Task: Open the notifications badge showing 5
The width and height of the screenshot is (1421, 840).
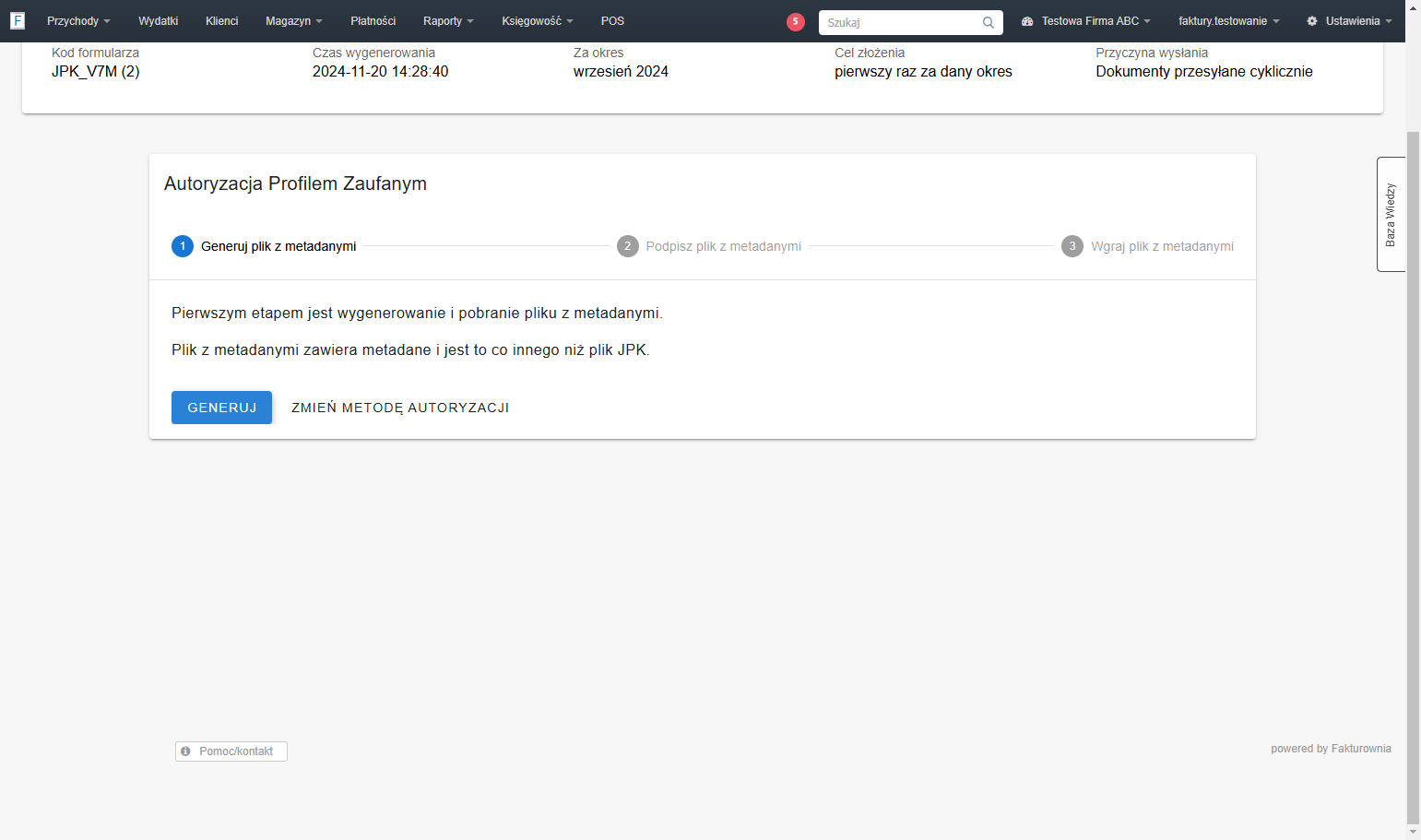Action: click(796, 22)
